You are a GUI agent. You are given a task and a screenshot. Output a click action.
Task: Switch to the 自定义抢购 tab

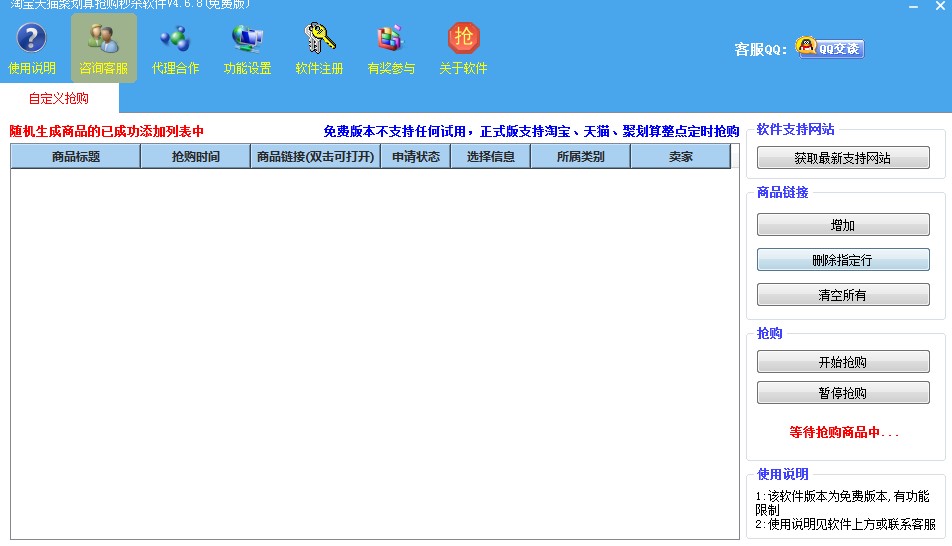click(59, 98)
